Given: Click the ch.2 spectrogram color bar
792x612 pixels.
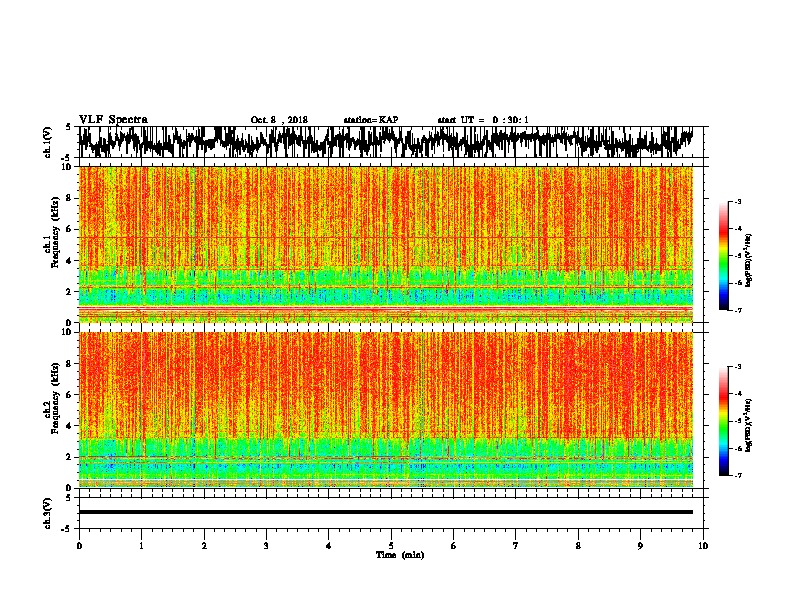Looking at the screenshot, I should [x=723, y=421].
